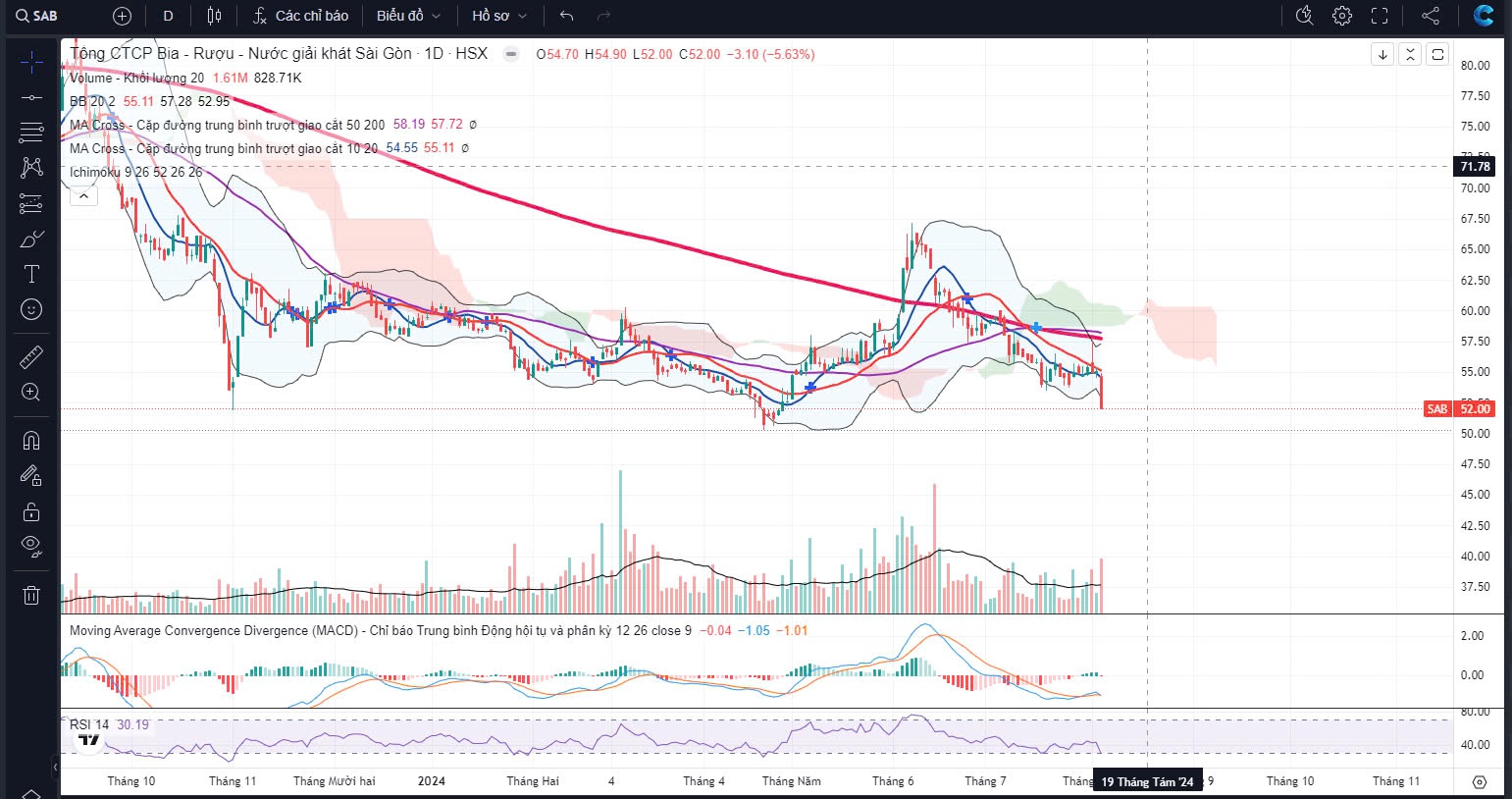Select the crosshair cursor tool
1512x799 pixels.
[31, 63]
